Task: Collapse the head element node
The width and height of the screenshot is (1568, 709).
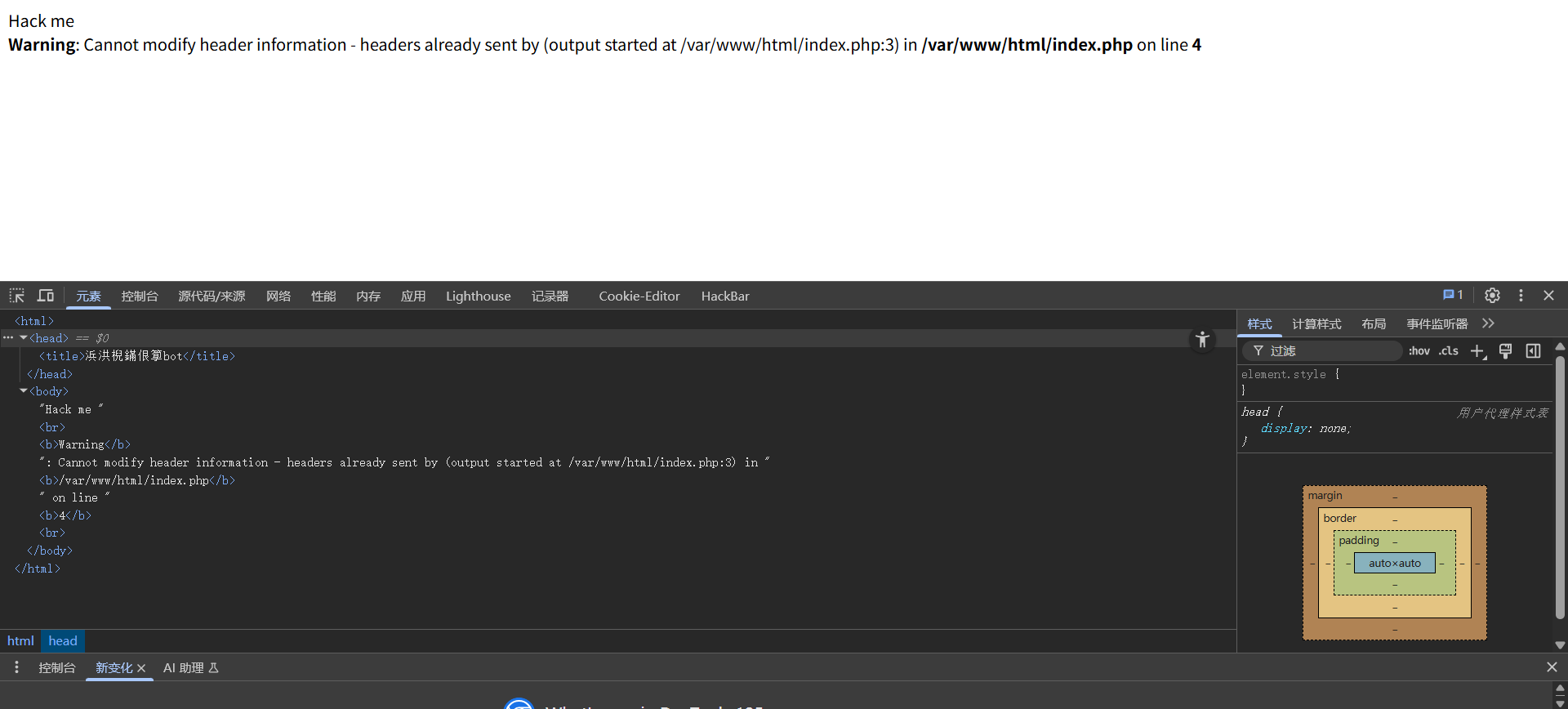Action: point(24,338)
